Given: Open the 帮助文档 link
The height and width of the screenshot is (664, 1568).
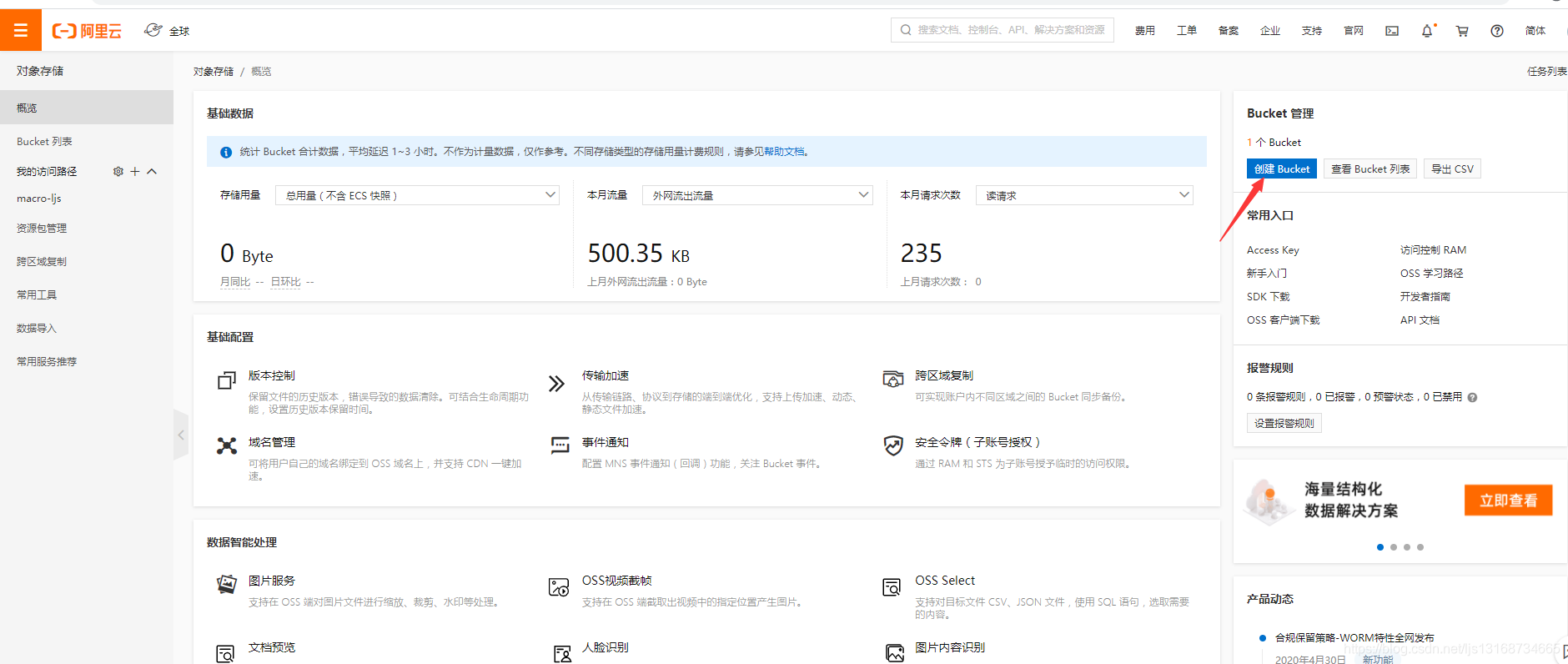Looking at the screenshot, I should 784,152.
